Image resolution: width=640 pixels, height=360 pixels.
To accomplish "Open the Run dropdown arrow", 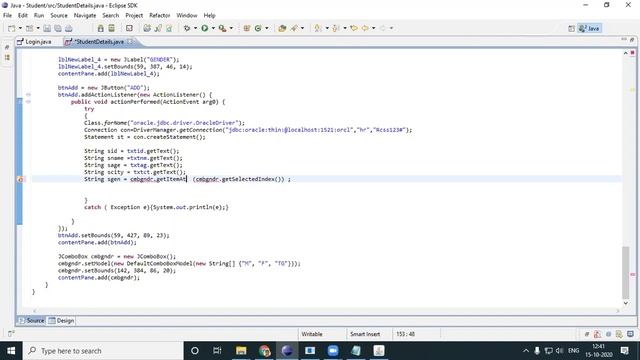I will (213, 28).
